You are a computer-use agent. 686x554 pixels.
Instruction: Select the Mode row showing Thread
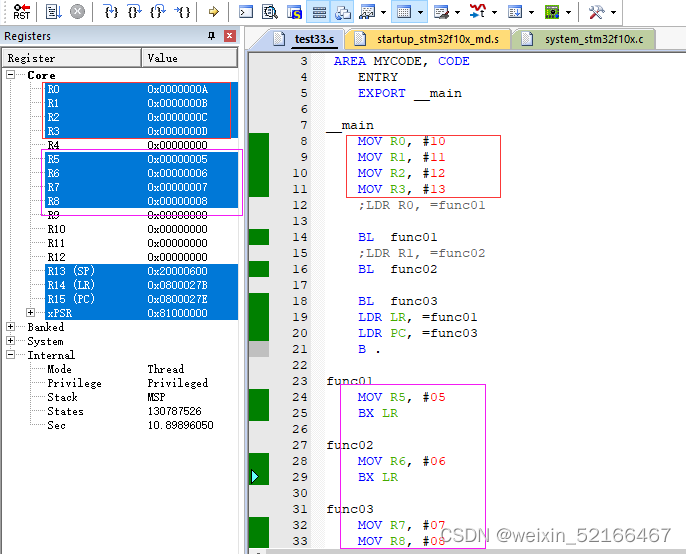pos(141,369)
